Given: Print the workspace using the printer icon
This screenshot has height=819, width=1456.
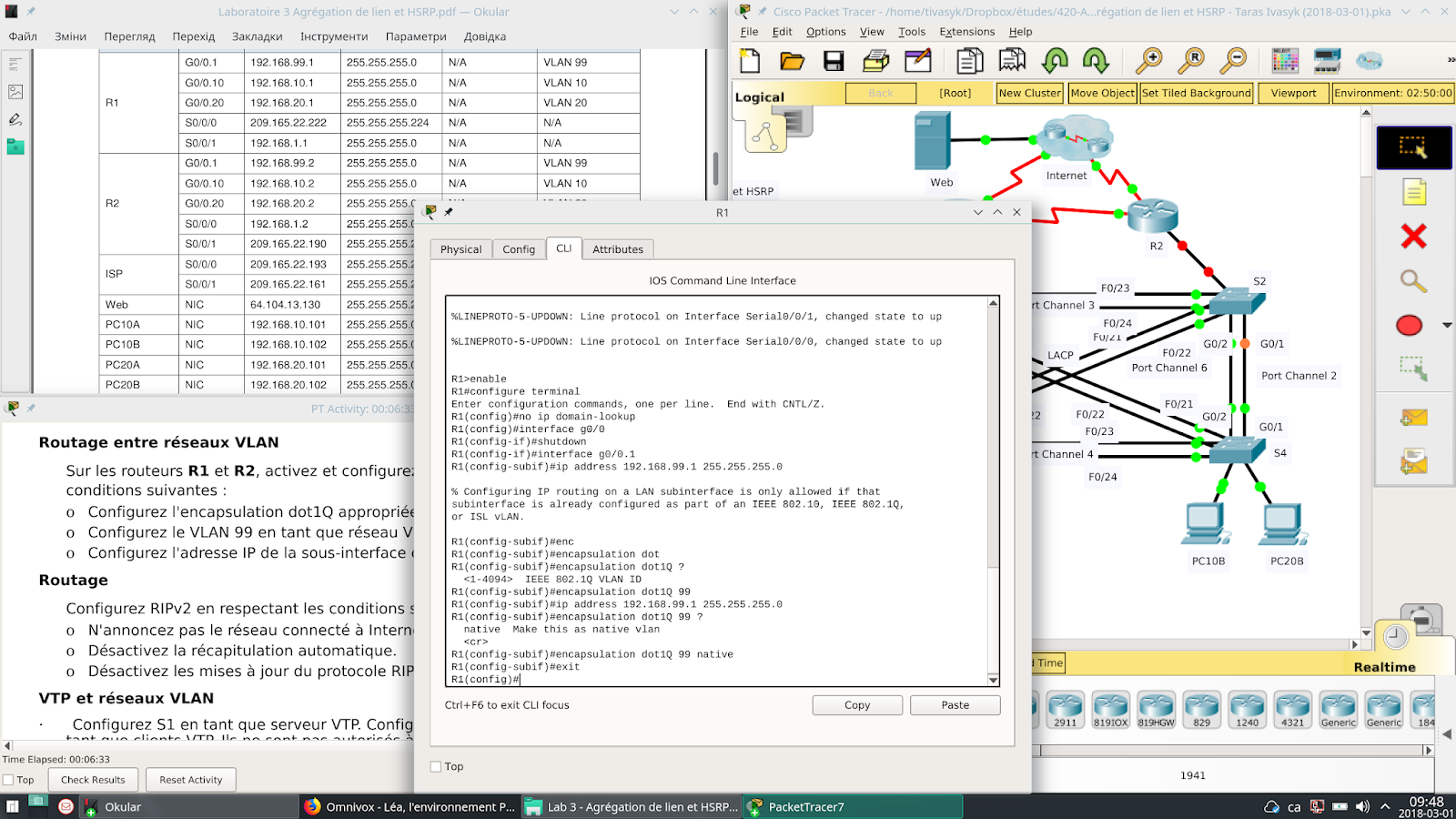Looking at the screenshot, I should point(875,61).
